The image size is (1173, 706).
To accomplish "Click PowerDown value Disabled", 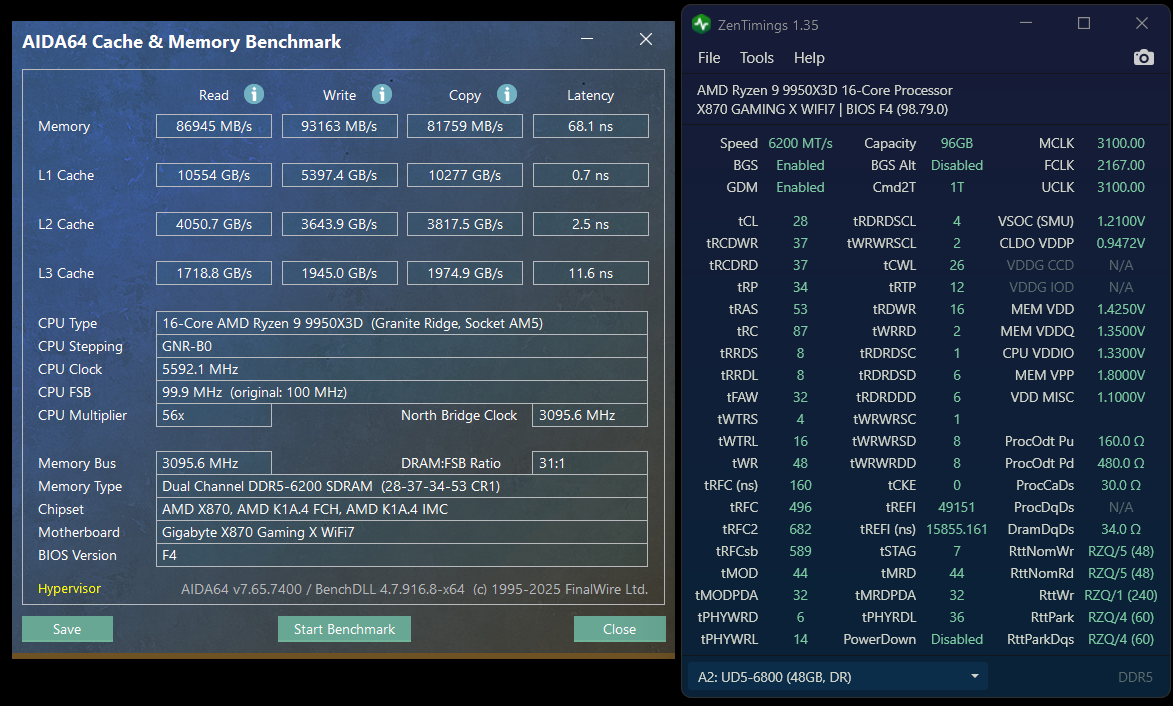I will (x=957, y=639).
